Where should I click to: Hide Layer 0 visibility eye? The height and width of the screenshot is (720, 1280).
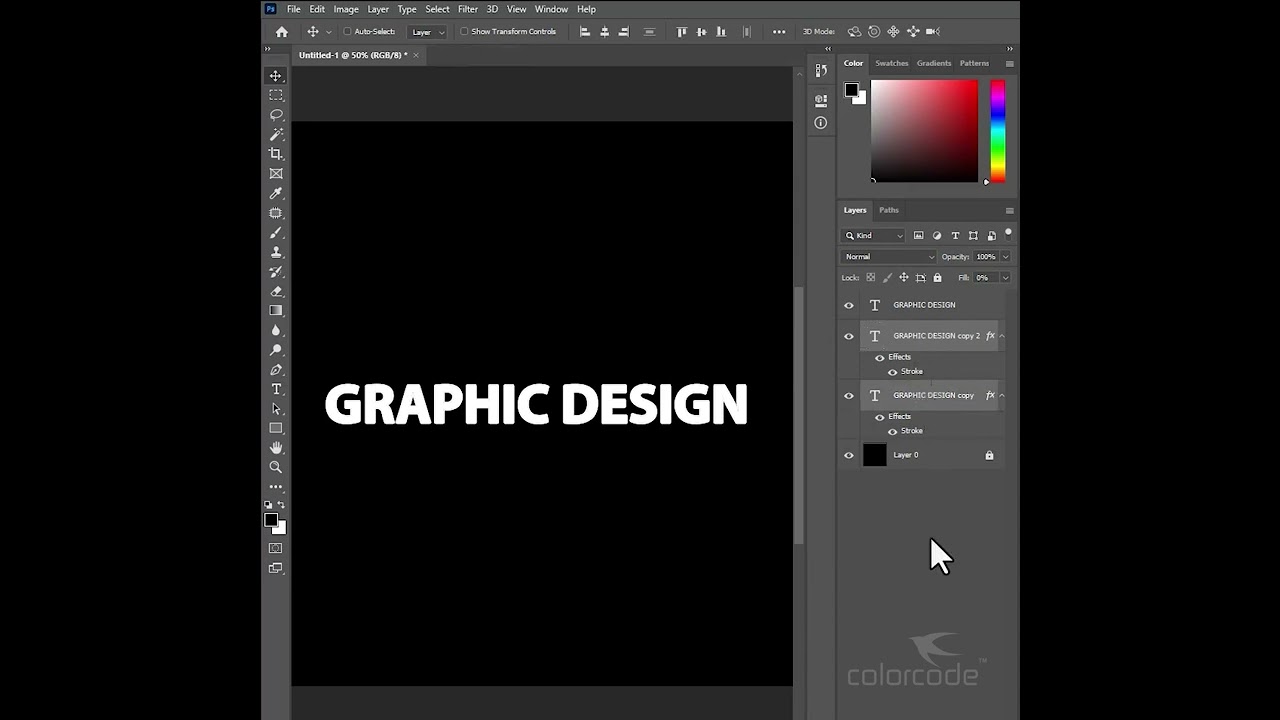tap(849, 455)
